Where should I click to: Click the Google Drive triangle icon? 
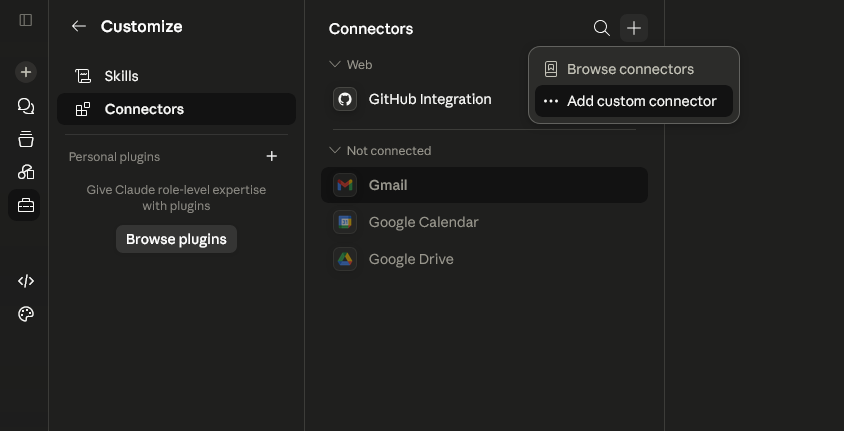tap(345, 259)
